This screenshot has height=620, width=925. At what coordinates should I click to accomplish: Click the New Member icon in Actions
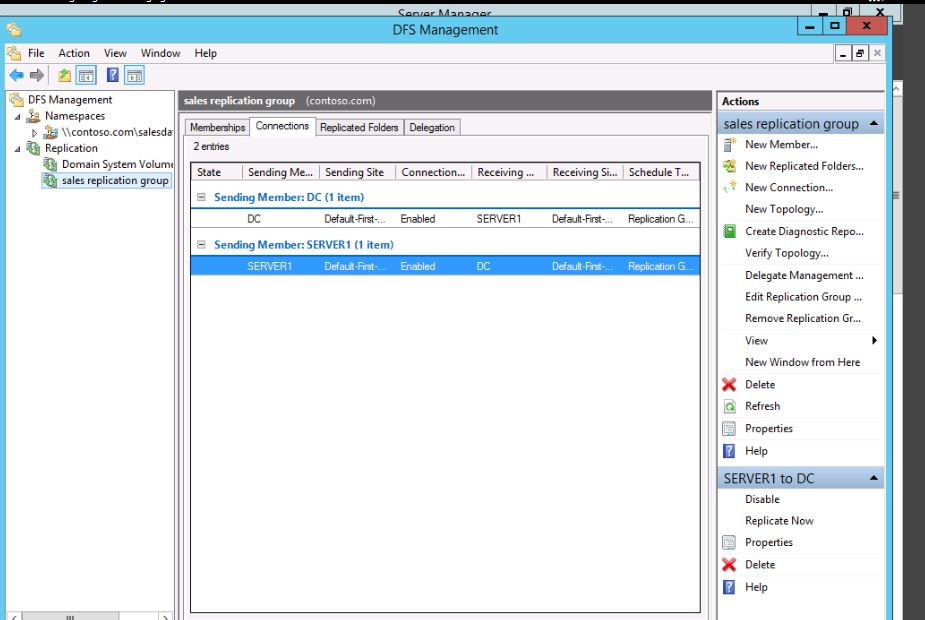pyautogui.click(x=730, y=145)
